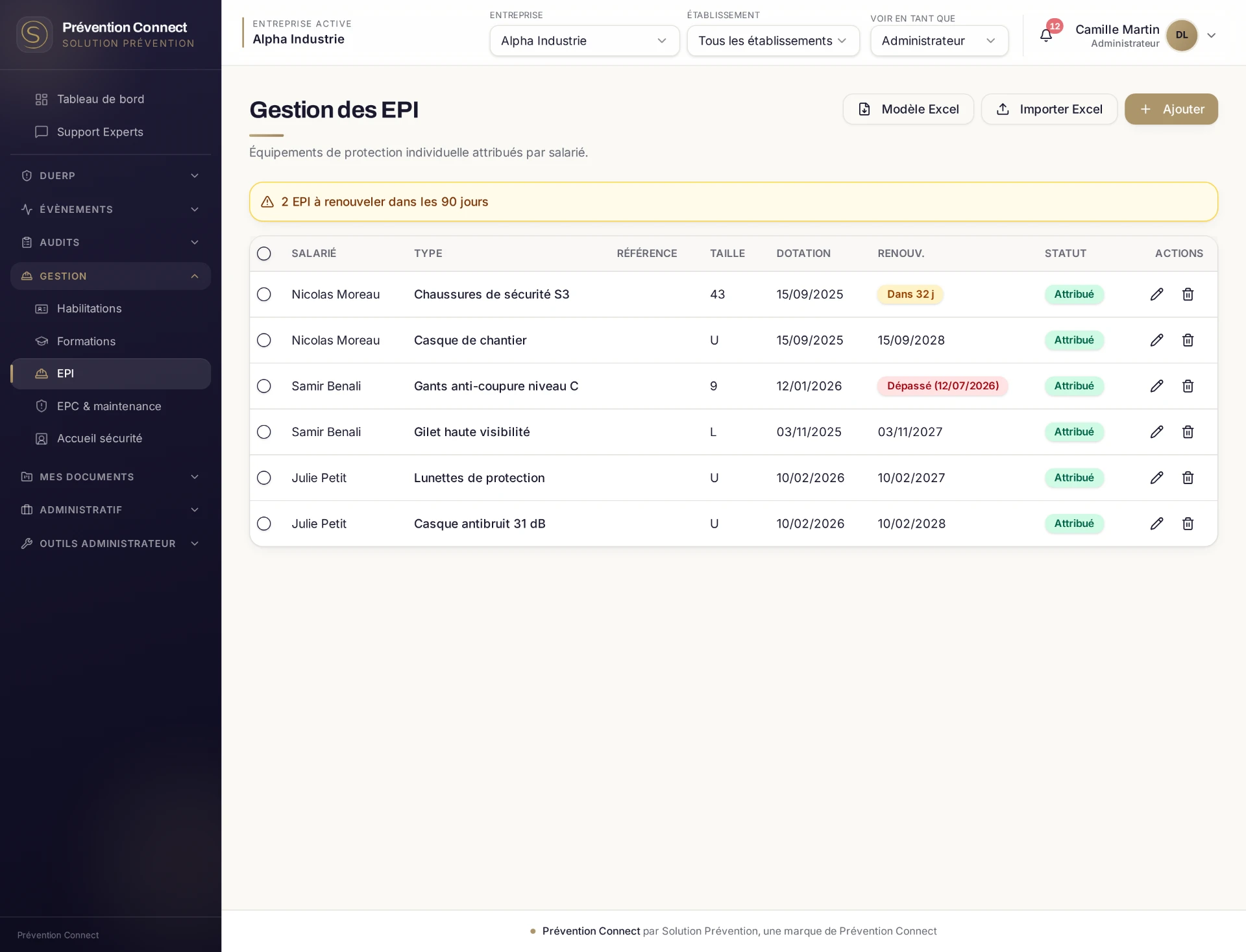
Task: Delete the Lunettes de protection row
Action: pos(1188,478)
